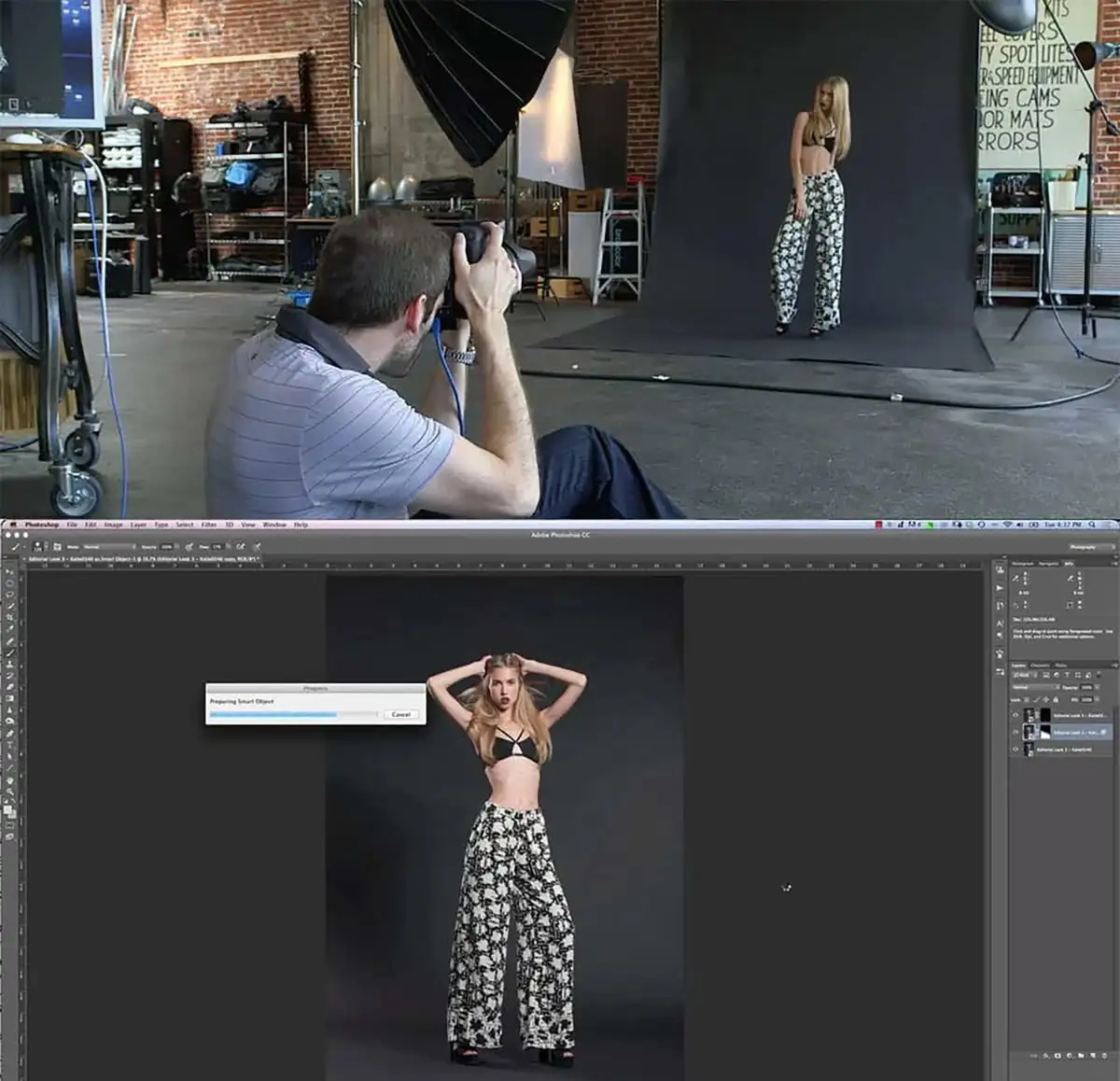1120x1081 pixels.
Task: Switch to the Channels tab
Action: 1040,665
